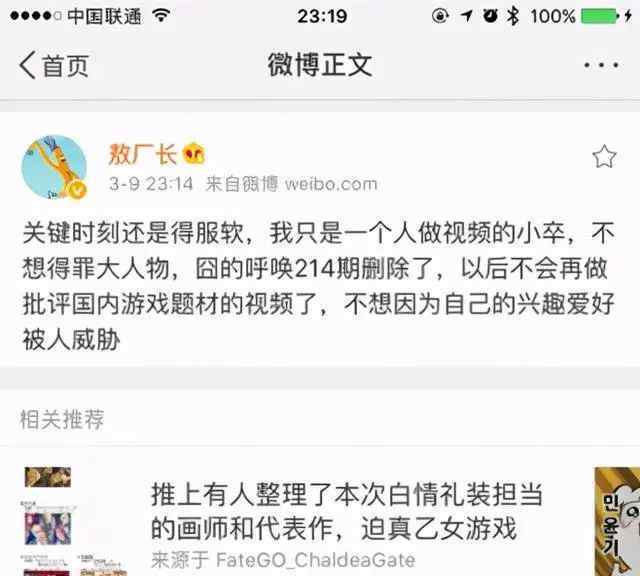640x576 pixels.
Task: Open the three-dot more options menu
Action: [x=601, y=65]
